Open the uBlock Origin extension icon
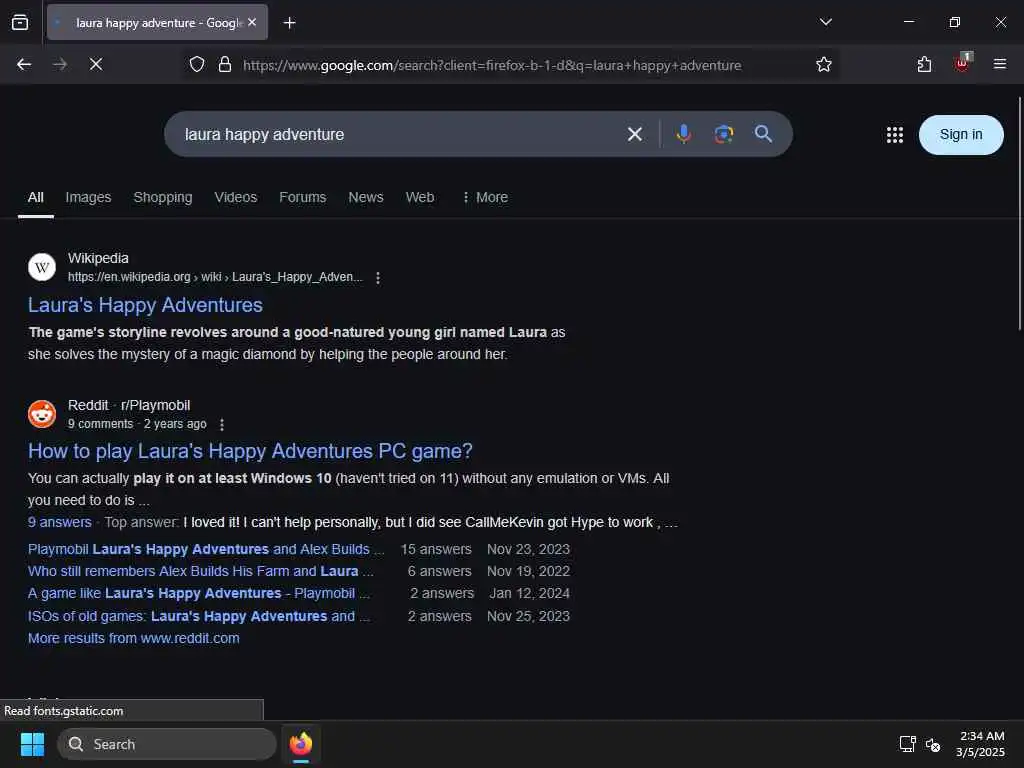 click(963, 63)
